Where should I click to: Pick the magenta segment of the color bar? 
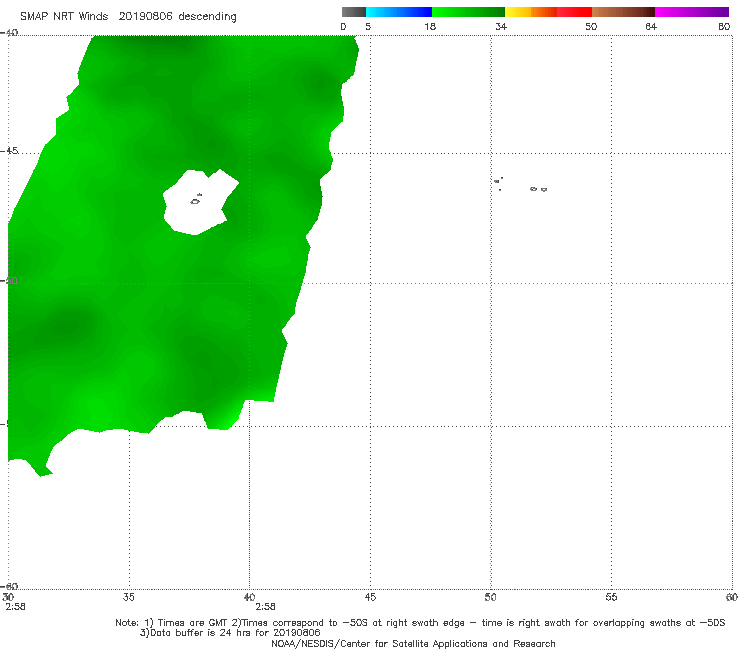(x=692, y=12)
